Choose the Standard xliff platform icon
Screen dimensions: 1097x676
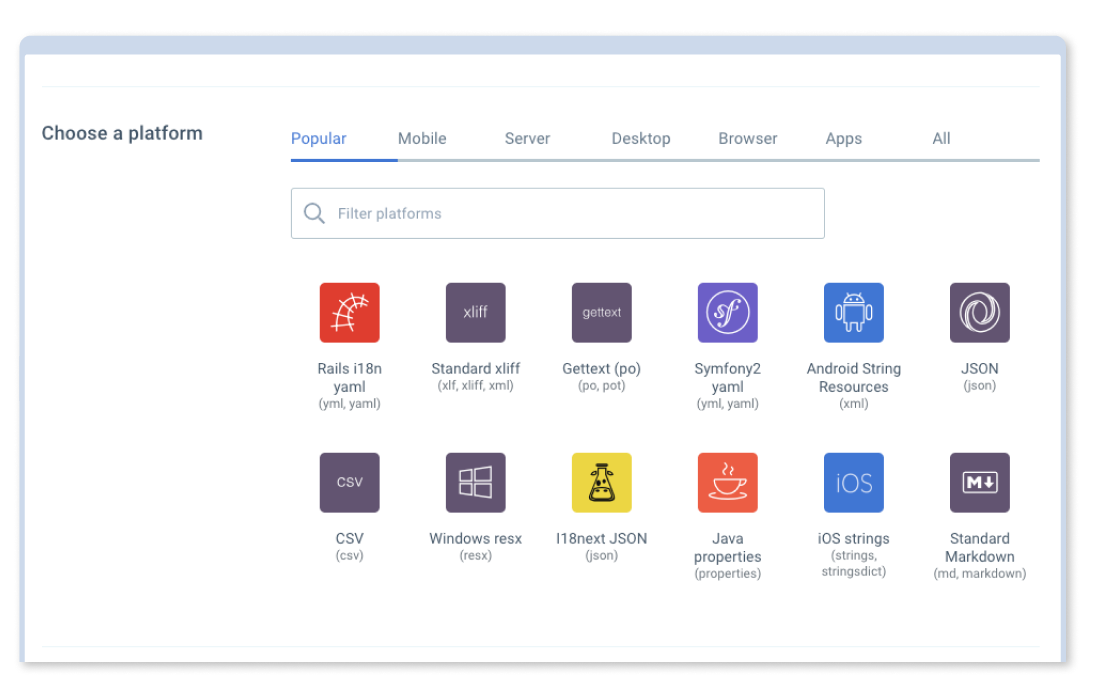476,313
